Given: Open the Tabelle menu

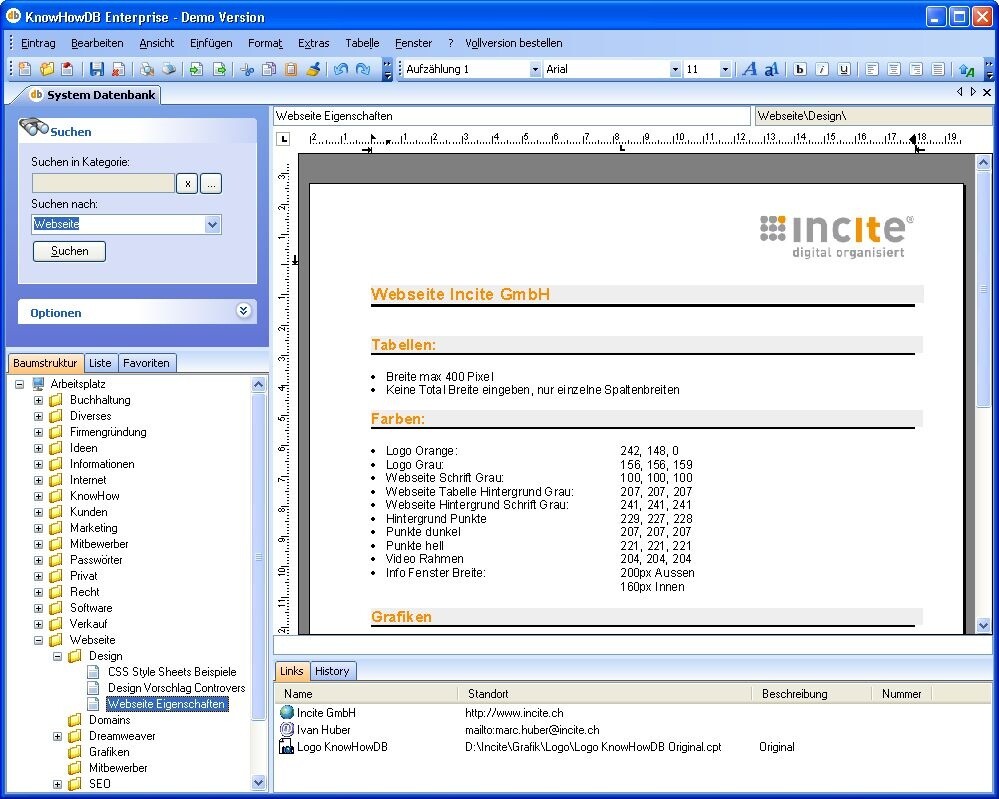Looking at the screenshot, I should (362, 43).
